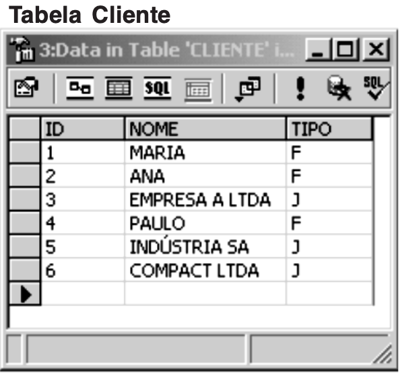Click the Cancel Execution icon
Viewport: 400px width, 373px height.
click(x=339, y=88)
